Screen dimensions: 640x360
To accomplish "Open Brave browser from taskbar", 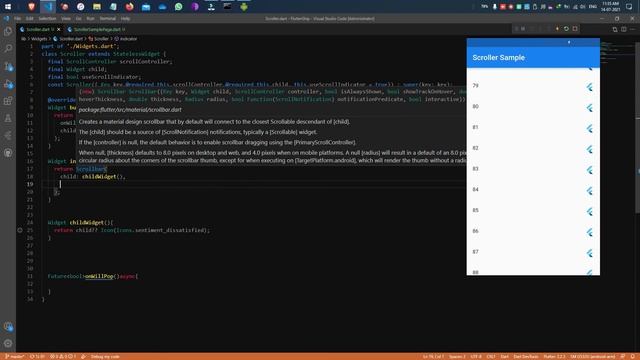I will 31,7.
